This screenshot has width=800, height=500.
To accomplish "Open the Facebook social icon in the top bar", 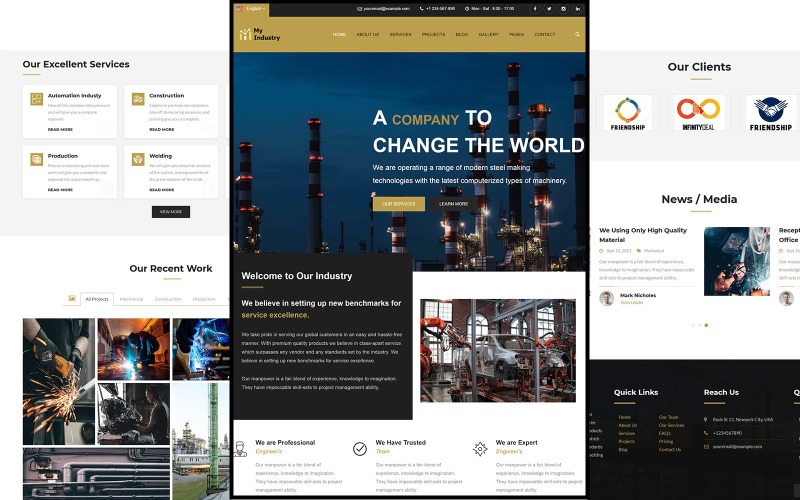I will click(535, 9).
